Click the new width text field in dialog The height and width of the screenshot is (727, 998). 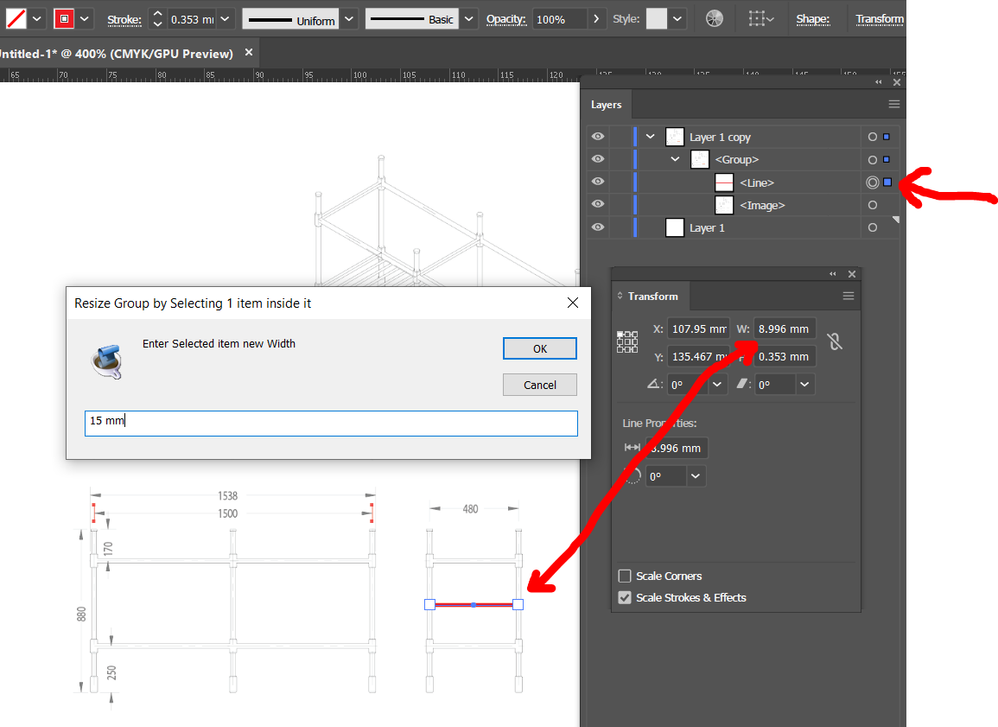(x=331, y=423)
